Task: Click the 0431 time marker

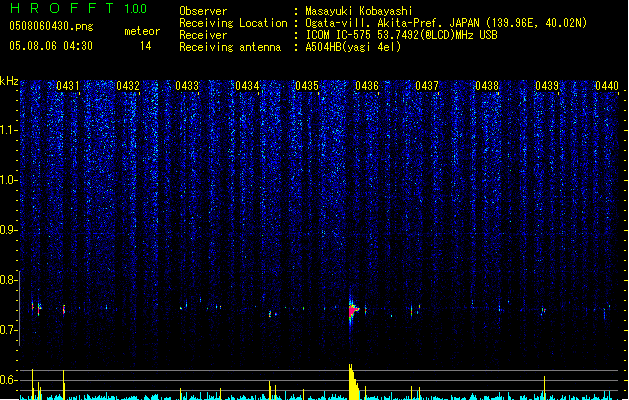Action: (x=68, y=86)
